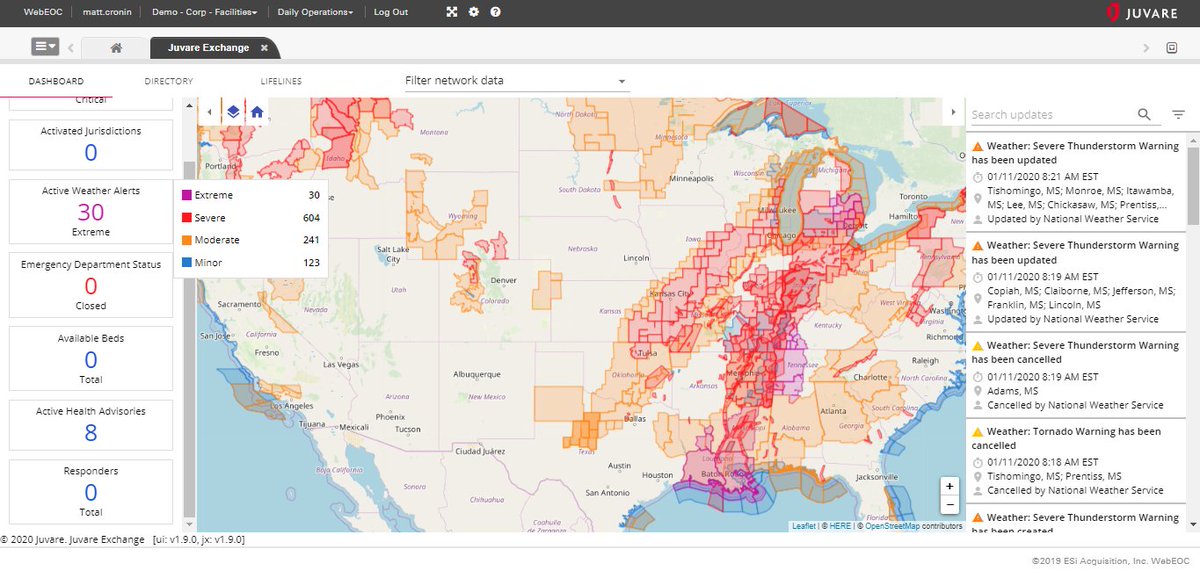
Task: Click the Moderate count 241
Action: 311,240
